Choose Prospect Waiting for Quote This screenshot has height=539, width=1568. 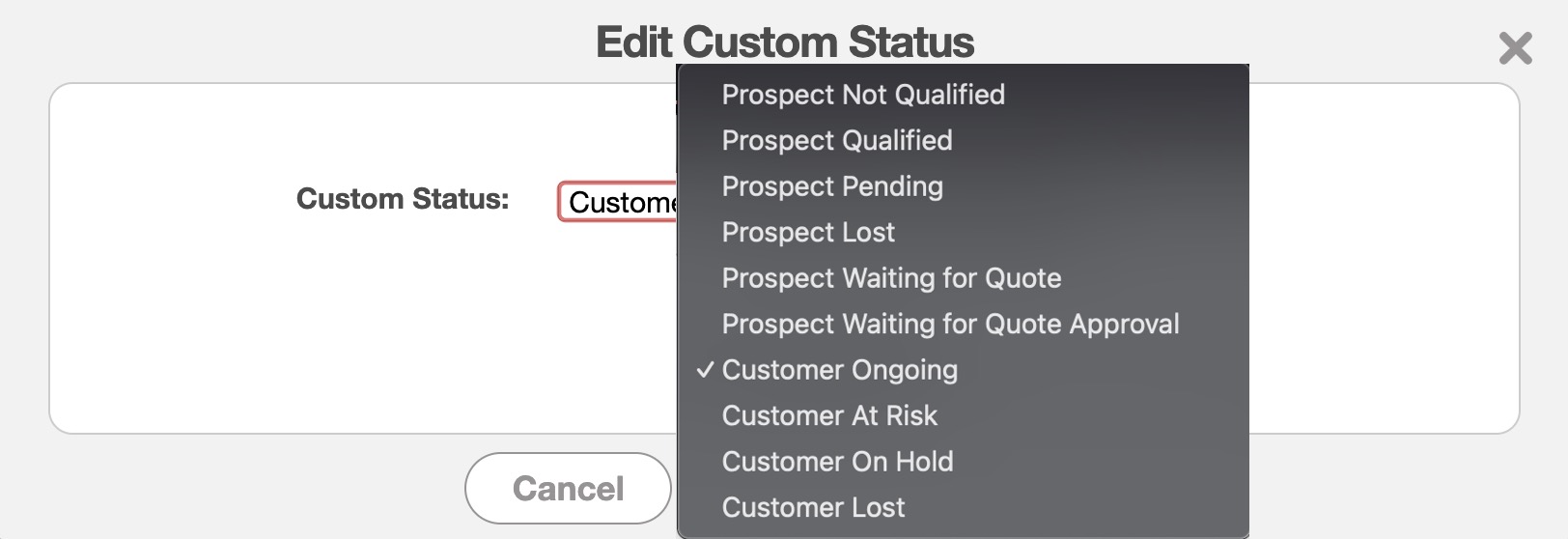pyautogui.click(x=891, y=278)
